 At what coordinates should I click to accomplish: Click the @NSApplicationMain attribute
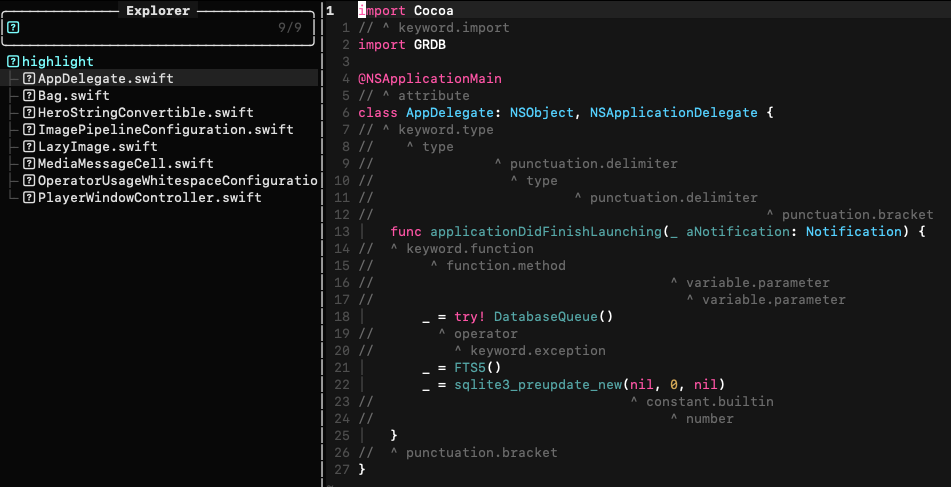pos(430,79)
